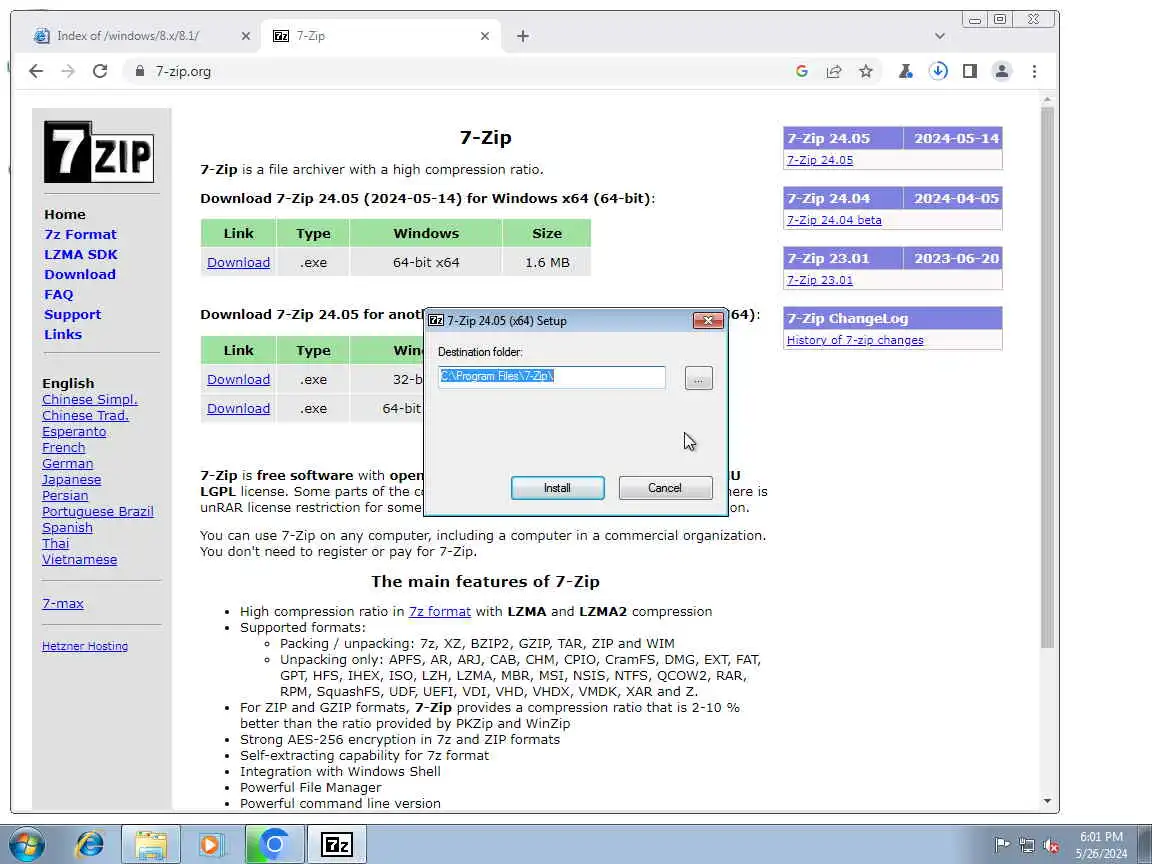Share this page via the share icon
The image size is (1152, 864).
pyautogui.click(x=834, y=71)
